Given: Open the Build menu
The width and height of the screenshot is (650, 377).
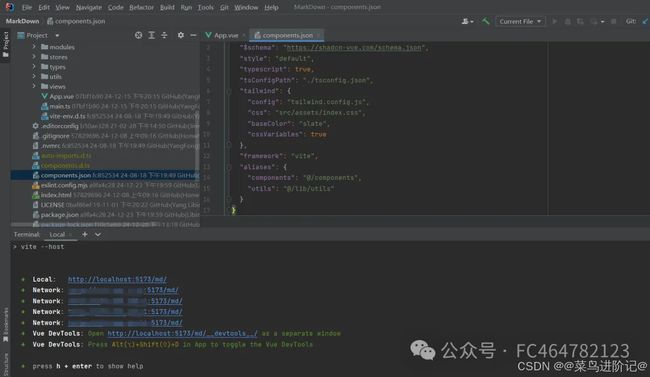Looking at the screenshot, I should [x=167, y=7].
